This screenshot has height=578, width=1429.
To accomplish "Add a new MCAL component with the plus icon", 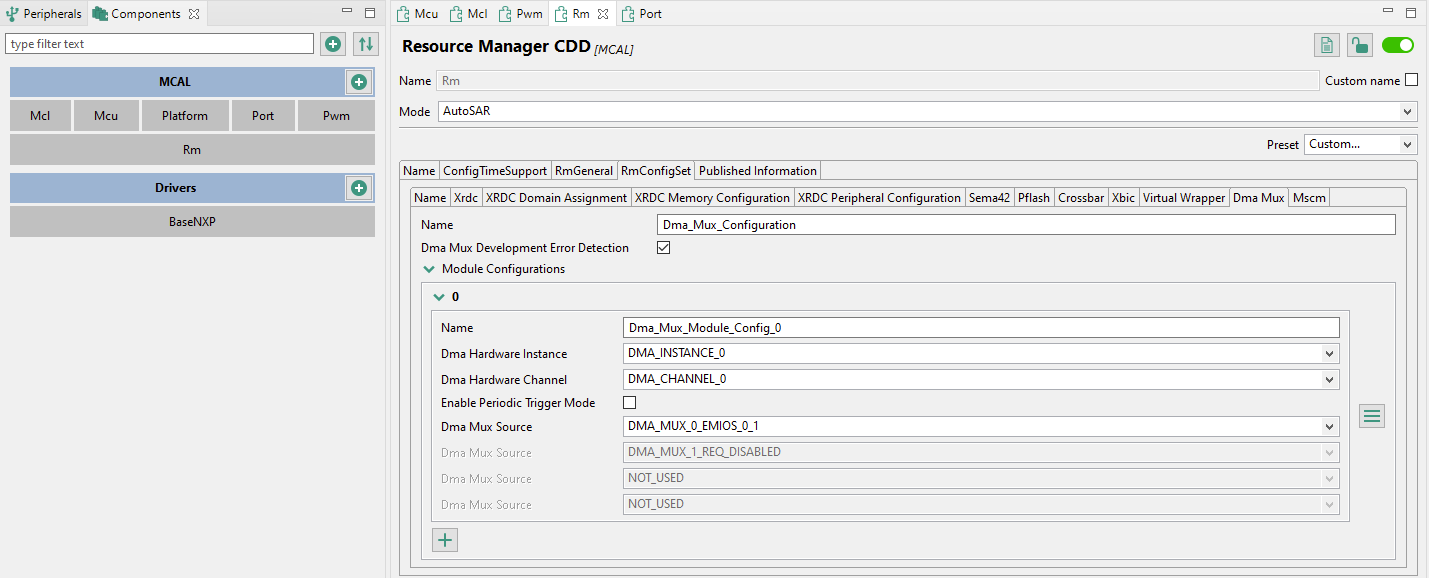I will [358, 82].
